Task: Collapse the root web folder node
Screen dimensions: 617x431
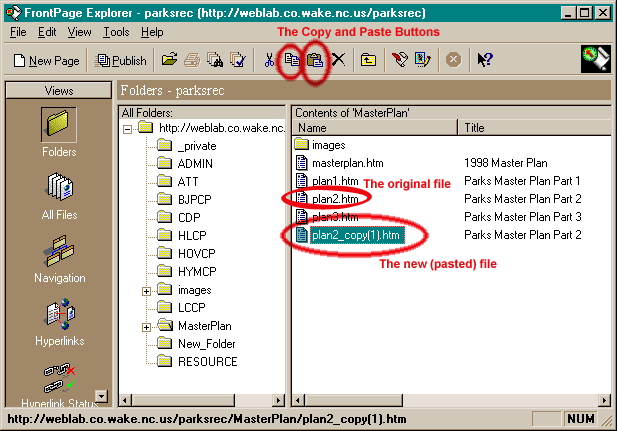Action: coord(127,128)
